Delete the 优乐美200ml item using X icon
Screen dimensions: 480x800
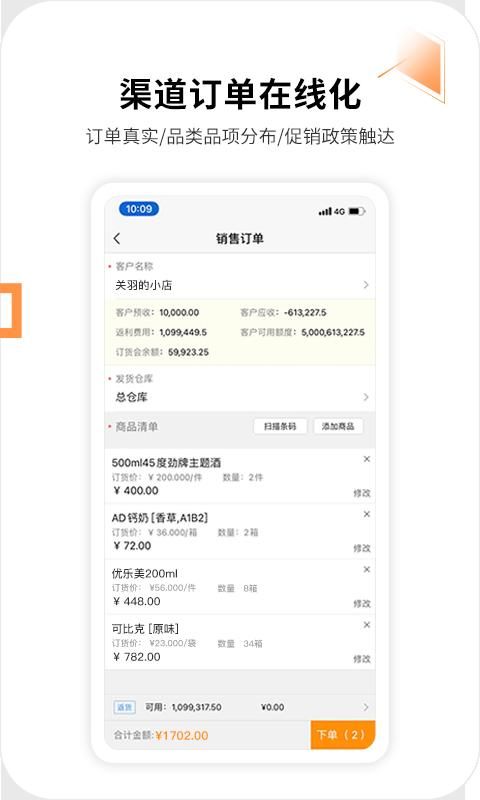[x=366, y=569]
